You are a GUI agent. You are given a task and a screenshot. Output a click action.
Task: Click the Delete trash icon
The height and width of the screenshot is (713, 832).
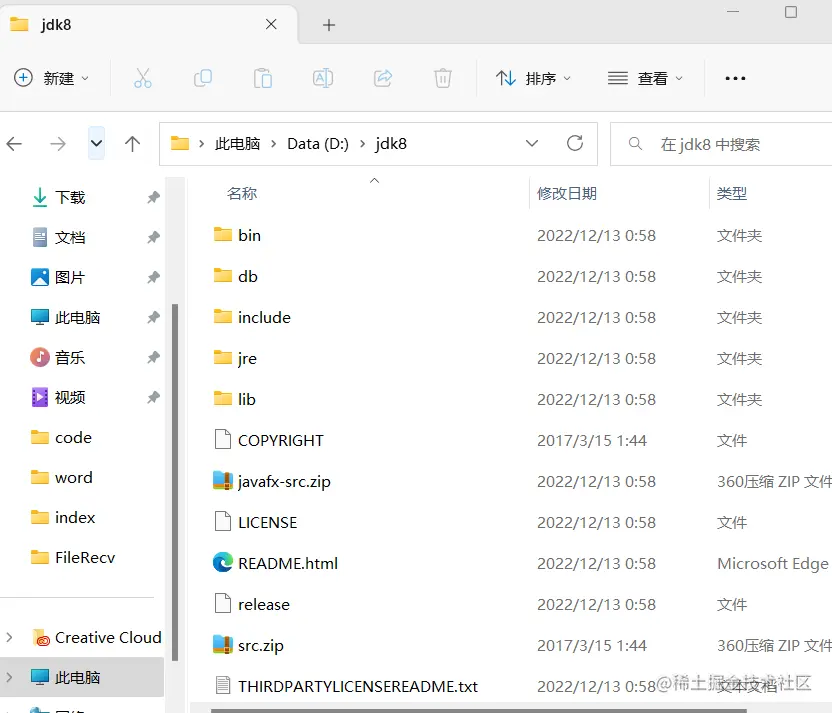click(443, 79)
